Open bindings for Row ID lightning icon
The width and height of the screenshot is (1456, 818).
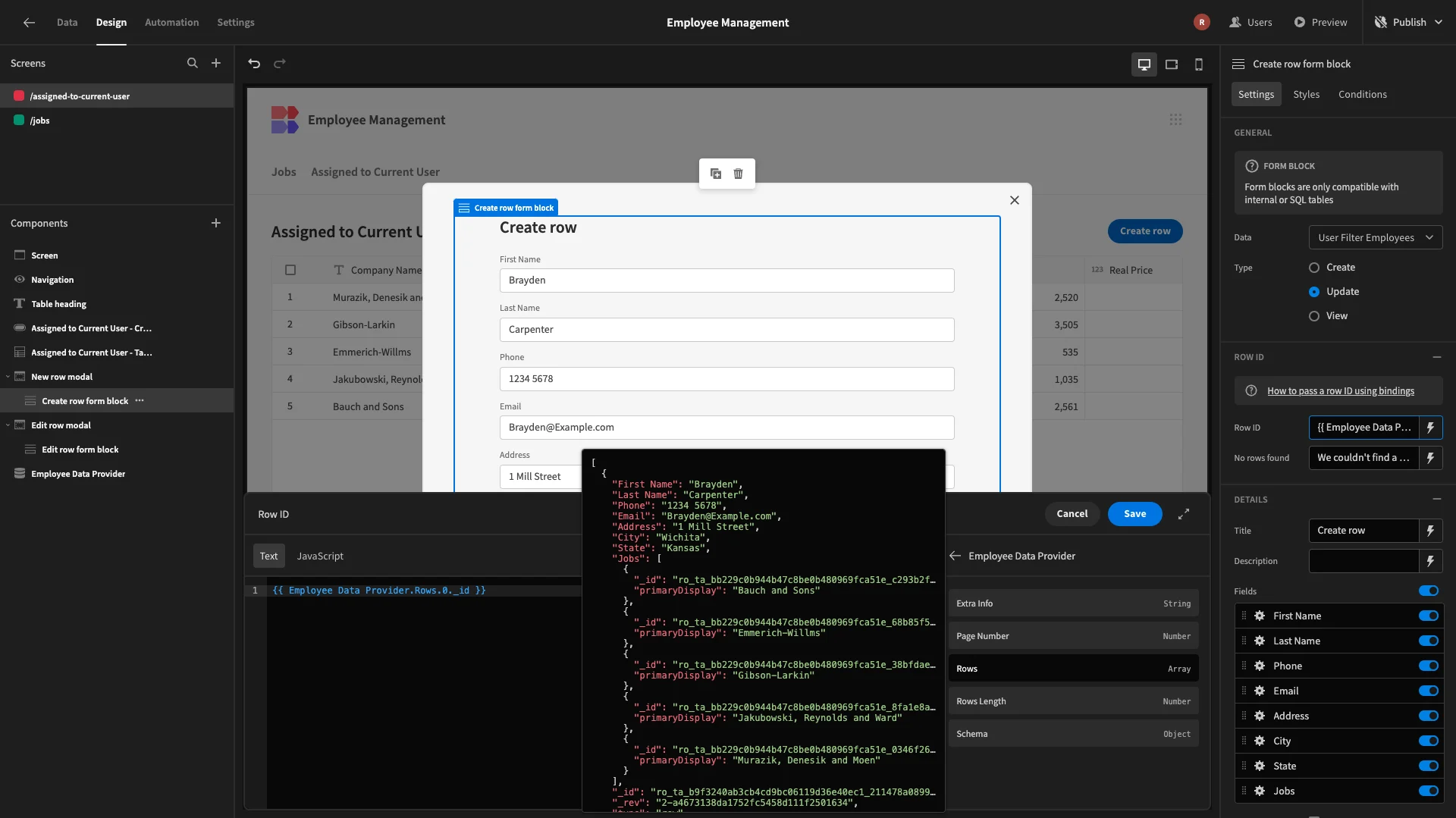tap(1431, 428)
